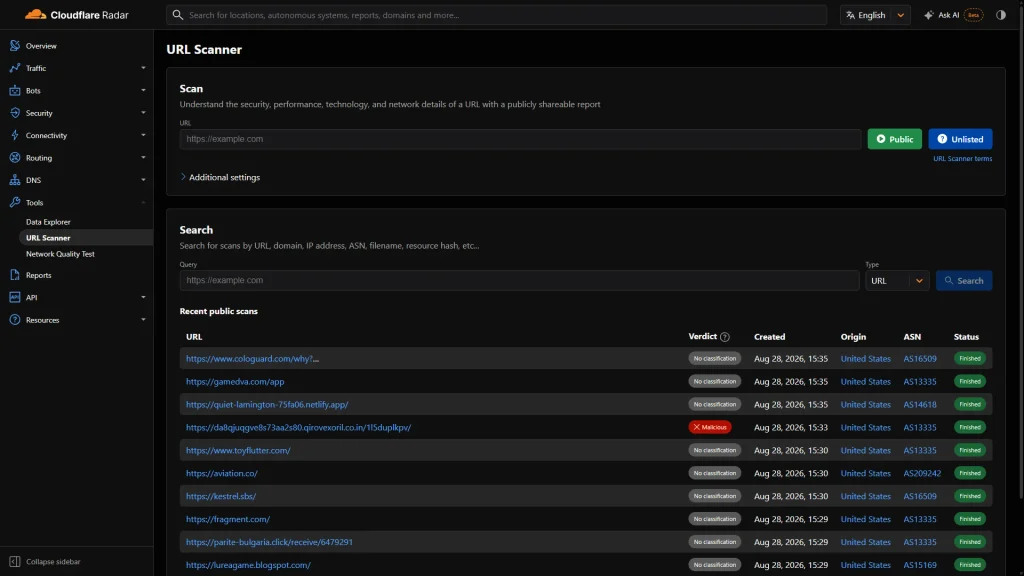Expand the Routing menu chevron
1024x576 pixels.
pos(143,157)
